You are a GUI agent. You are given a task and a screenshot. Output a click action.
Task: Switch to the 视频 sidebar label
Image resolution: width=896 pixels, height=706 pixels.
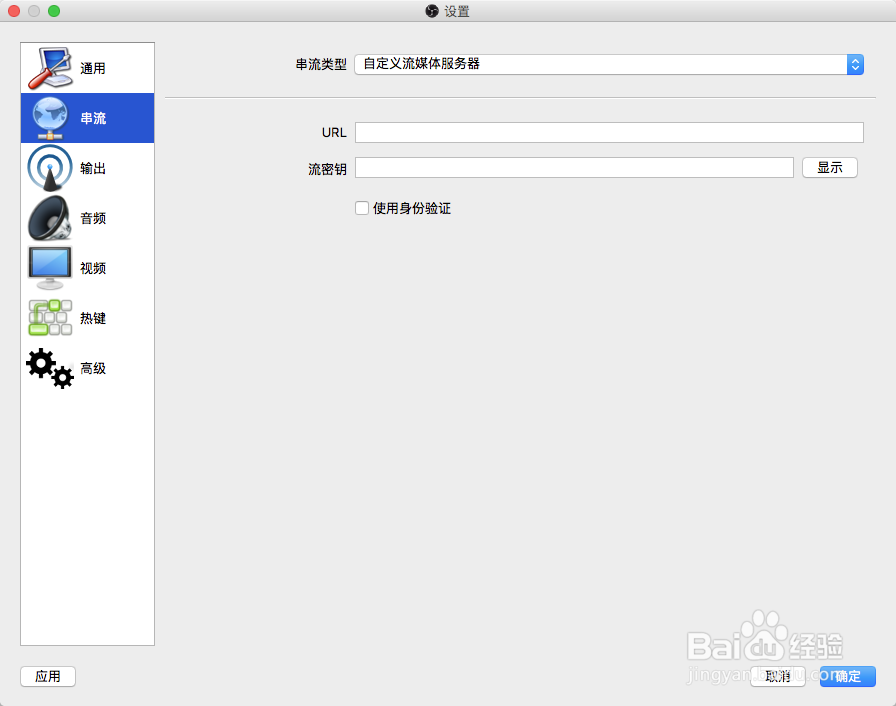93,268
